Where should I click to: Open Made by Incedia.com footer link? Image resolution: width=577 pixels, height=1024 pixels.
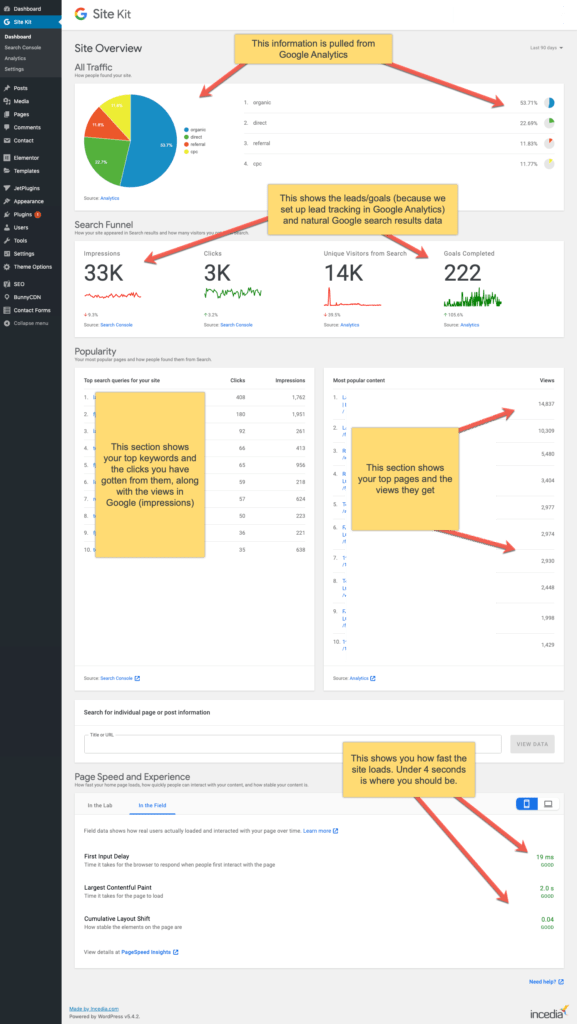tap(94, 1009)
